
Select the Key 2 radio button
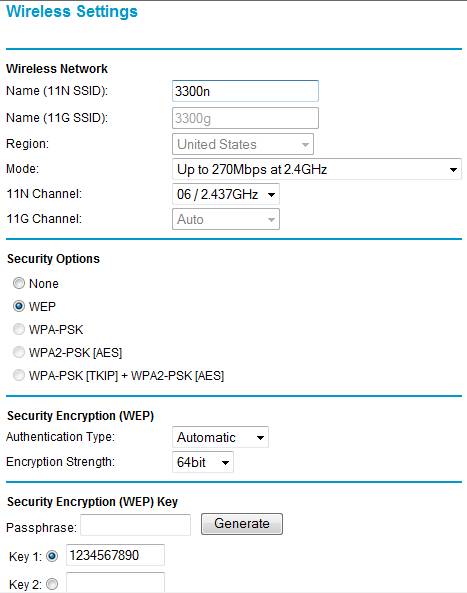(x=52, y=584)
